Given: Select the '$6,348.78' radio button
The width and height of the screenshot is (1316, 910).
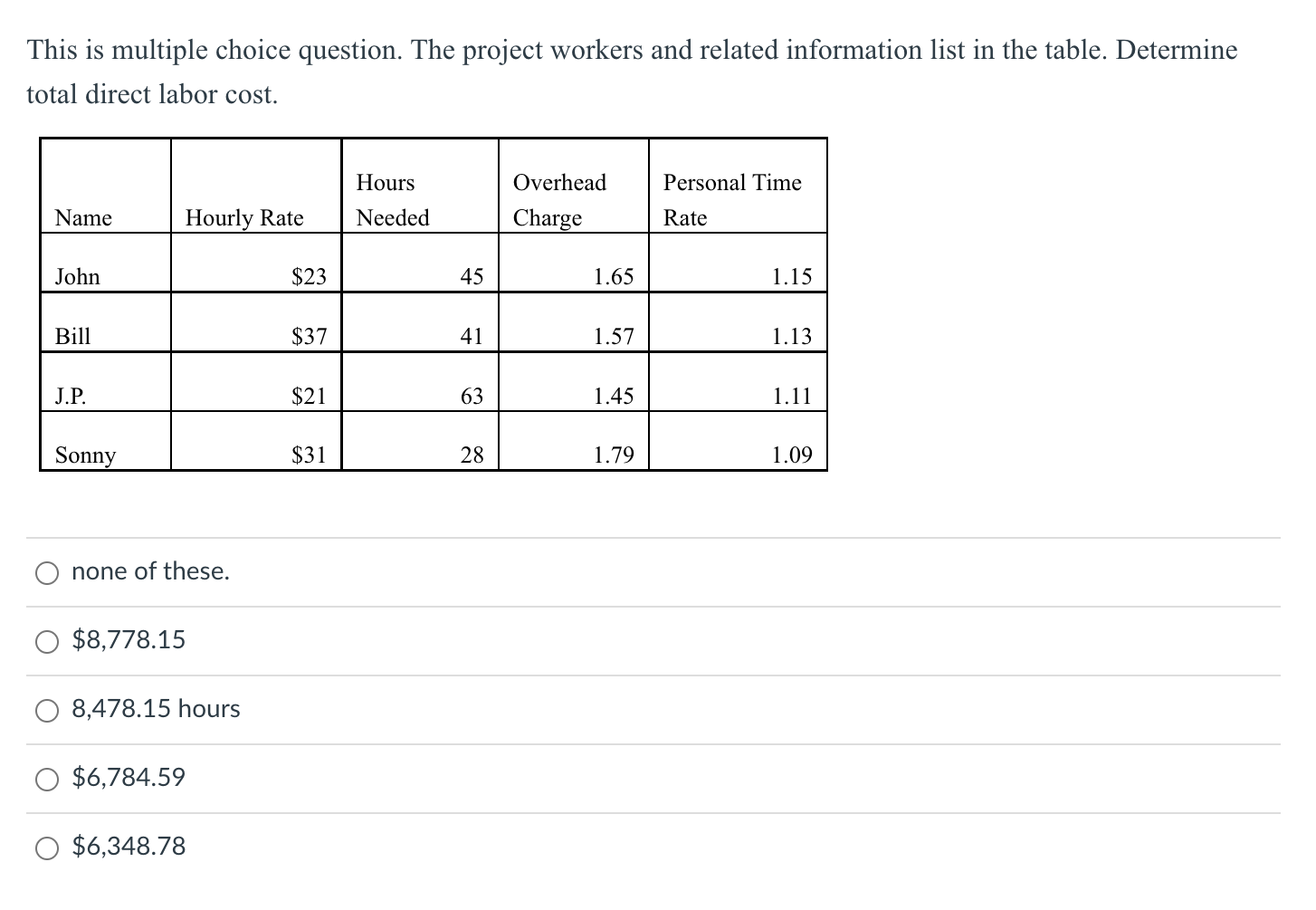Looking at the screenshot, I should [47, 848].
